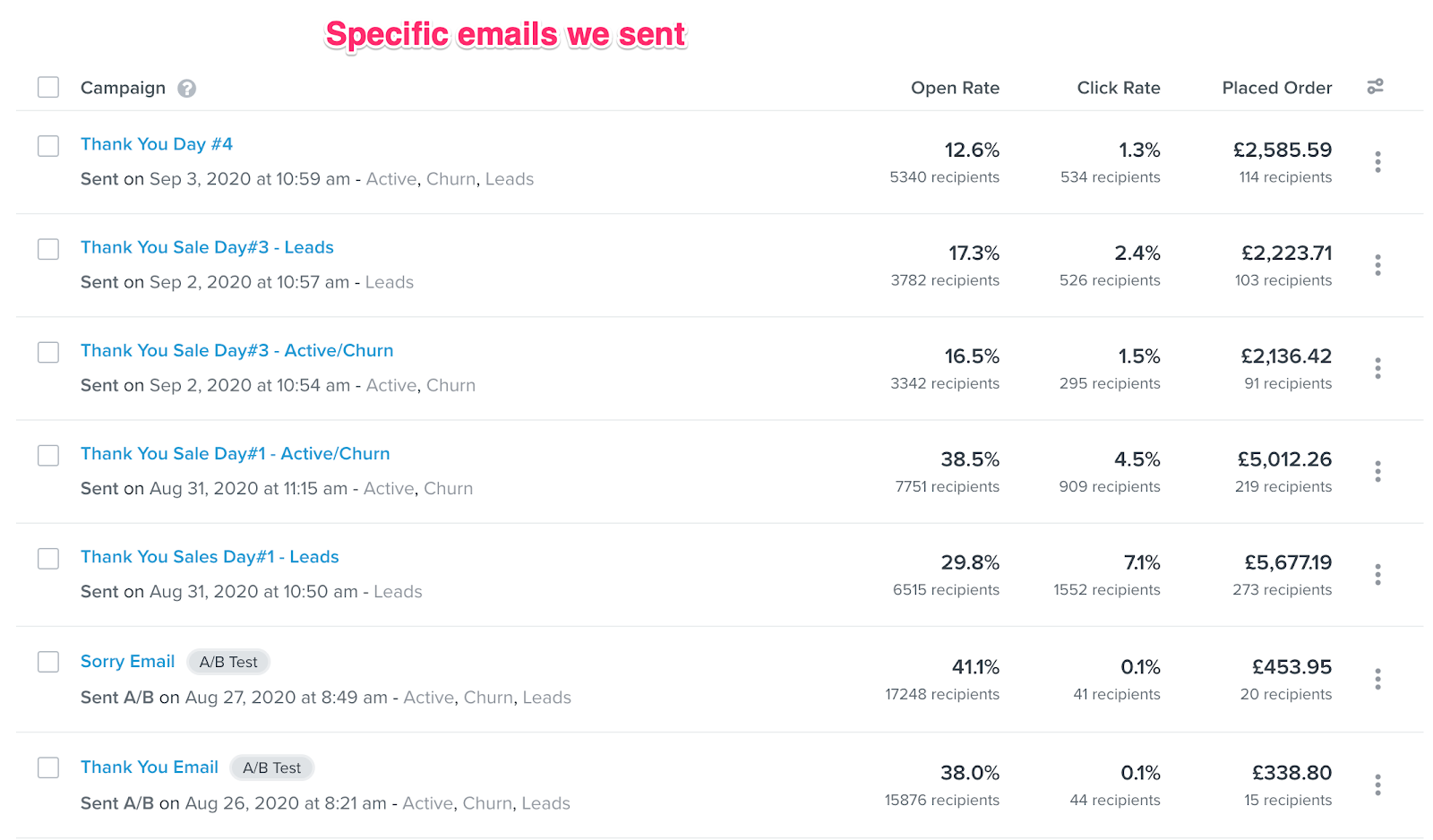The image size is (1433, 840).
Task: Click the Open Rate column header
Action: click(x=955, y=88)
